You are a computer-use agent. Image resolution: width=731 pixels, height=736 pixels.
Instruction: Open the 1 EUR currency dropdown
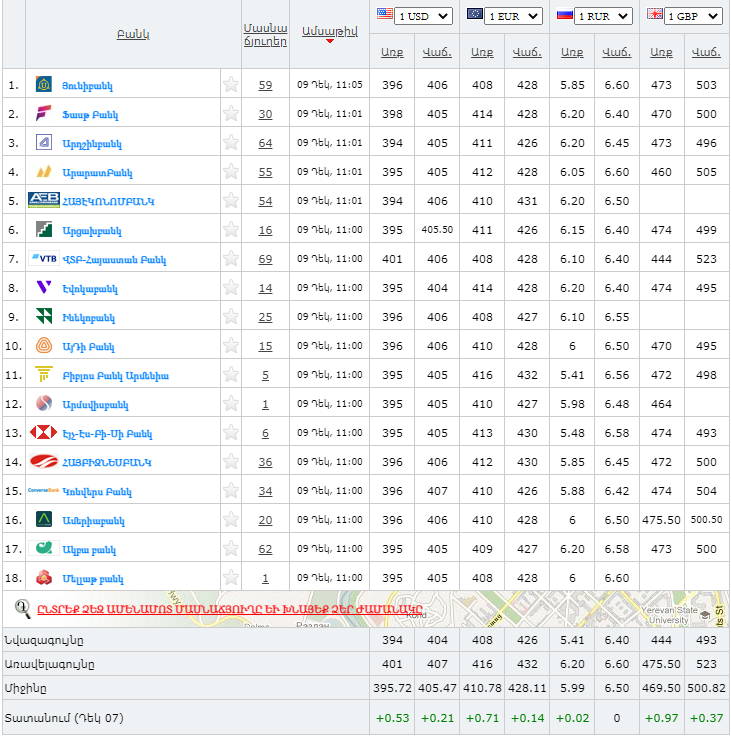[514, 16]
